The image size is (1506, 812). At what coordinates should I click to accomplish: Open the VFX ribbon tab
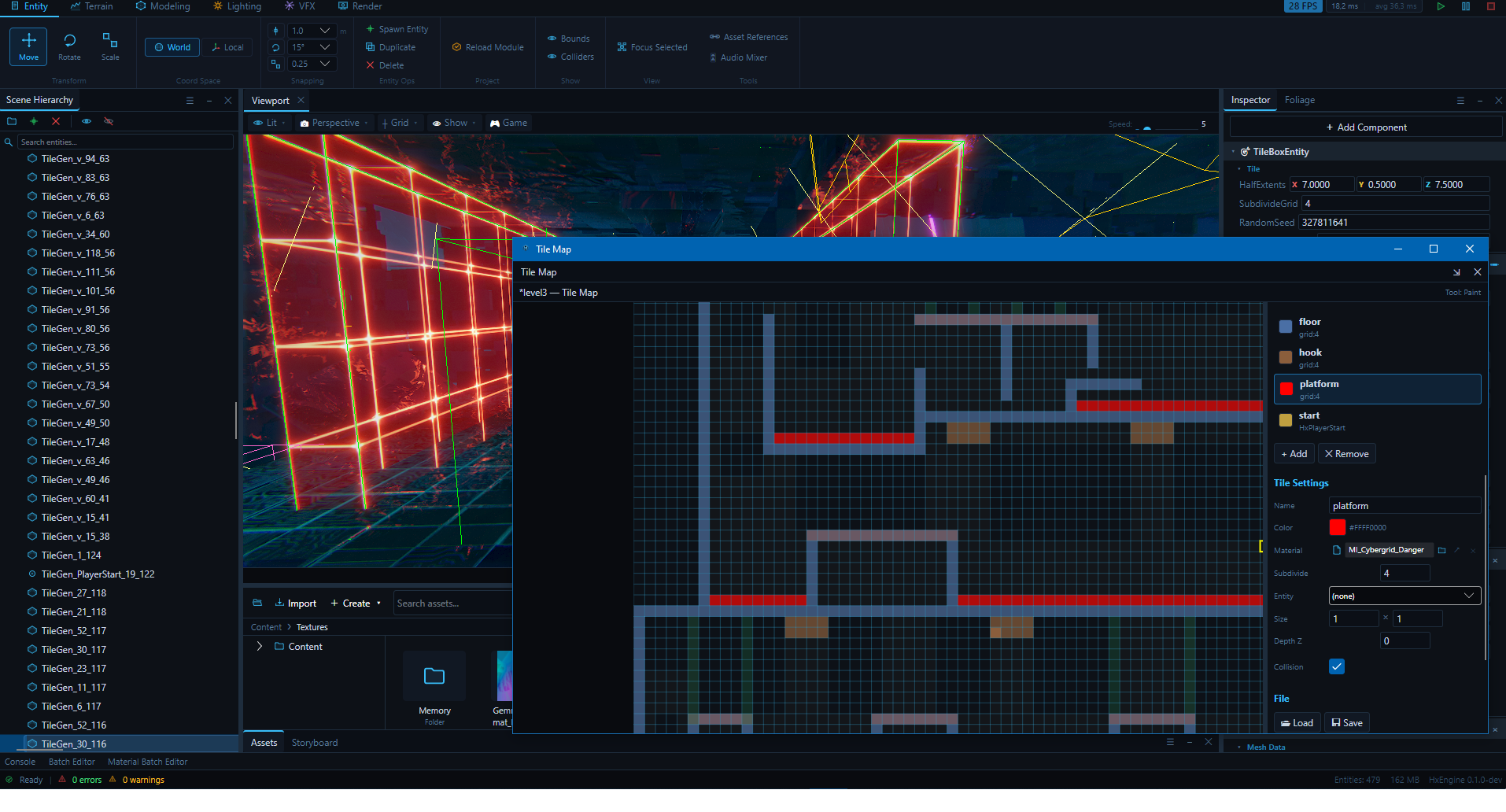[x=300, y=6]
